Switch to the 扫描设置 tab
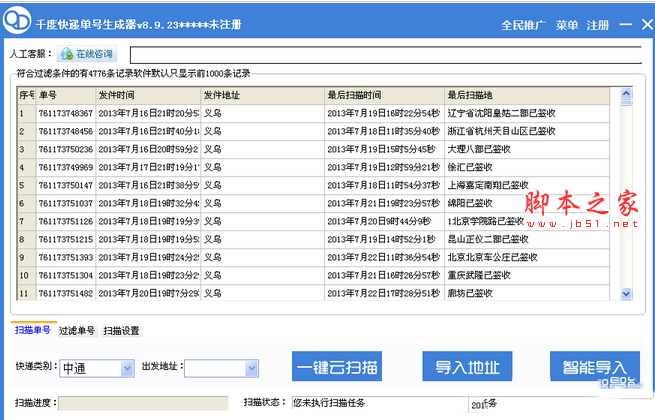This screenshot has width=655, height=420. (122, 331)
